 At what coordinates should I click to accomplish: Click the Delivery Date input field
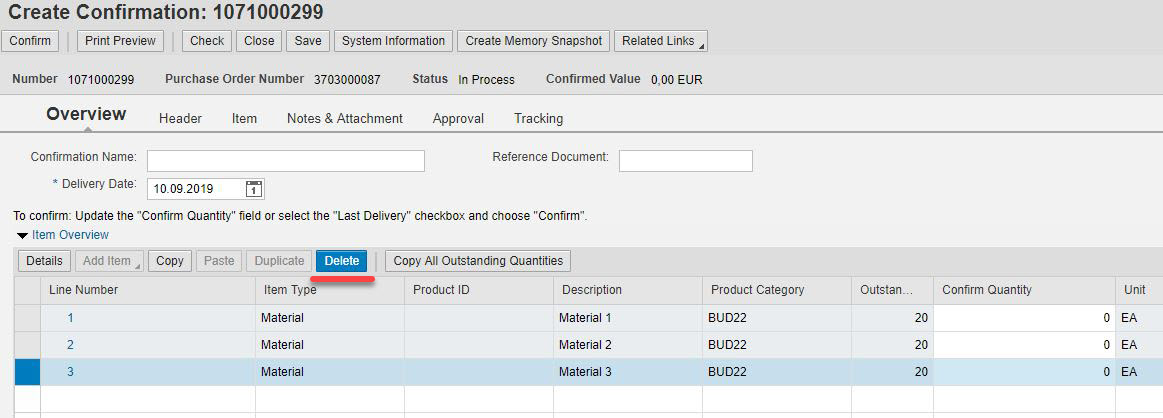point(196,189)
